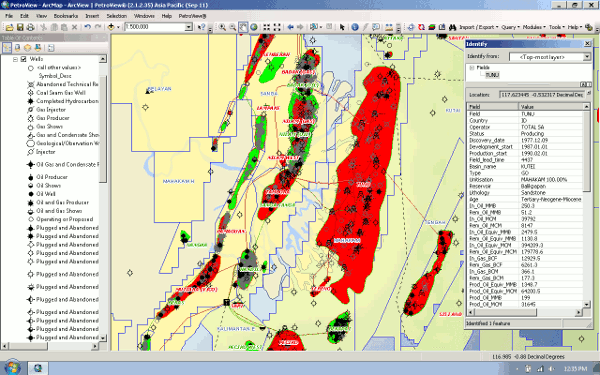Click the Zoom In magnifier tool
This screenshot has width=600, height=375.
pos(222,27)
